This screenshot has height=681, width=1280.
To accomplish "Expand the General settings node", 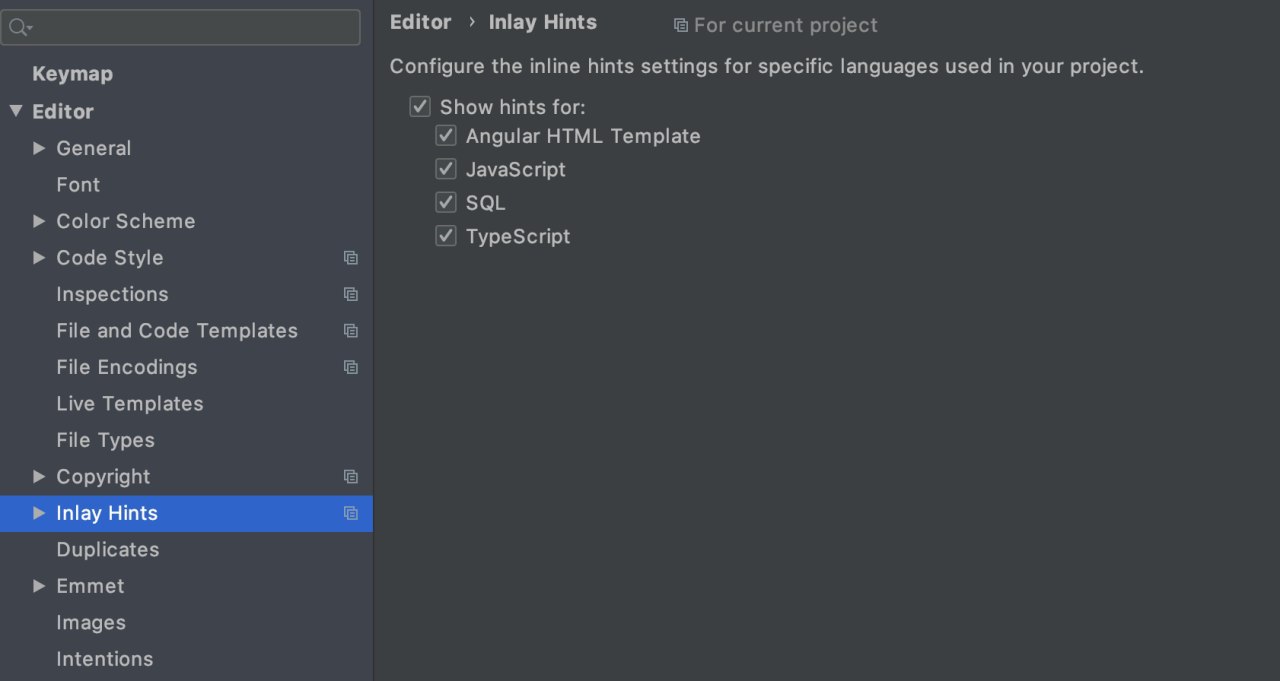I will pos(39,148).
